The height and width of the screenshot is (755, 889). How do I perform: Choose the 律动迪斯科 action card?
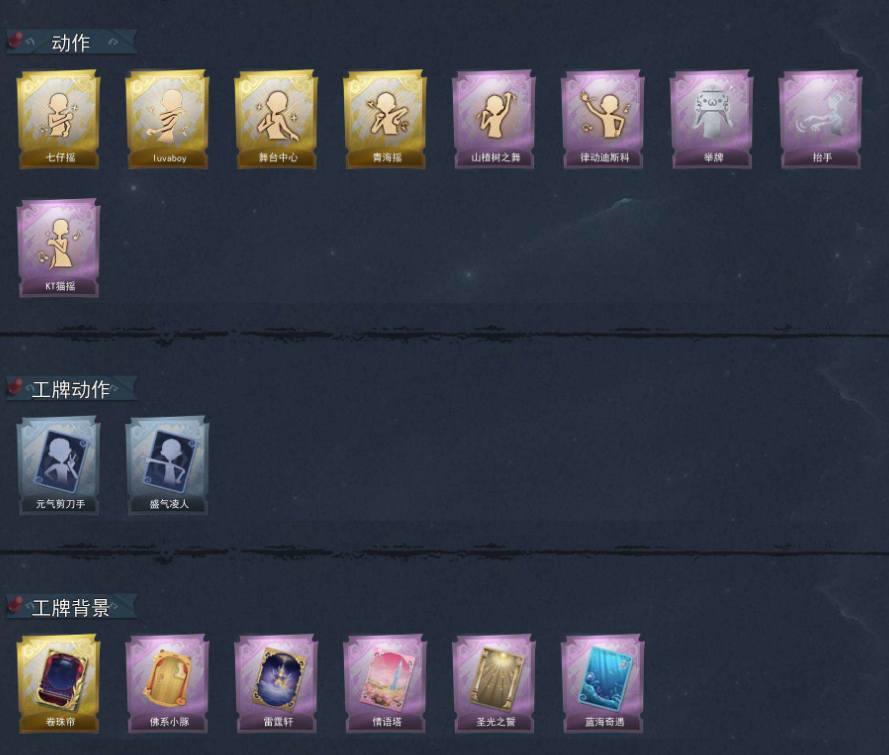[603, 120]
